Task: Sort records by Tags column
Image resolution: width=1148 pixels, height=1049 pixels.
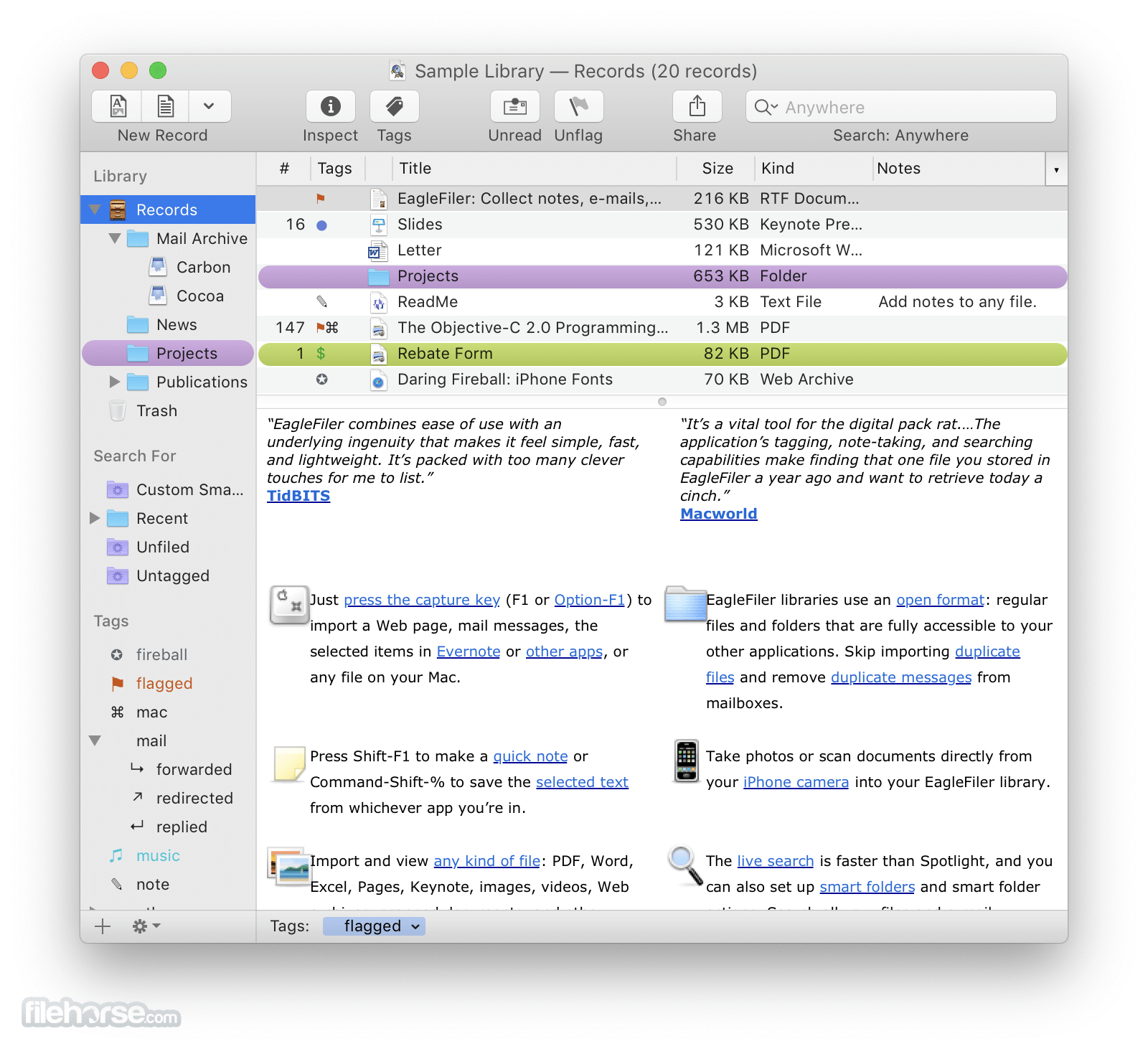Action: 338,169
